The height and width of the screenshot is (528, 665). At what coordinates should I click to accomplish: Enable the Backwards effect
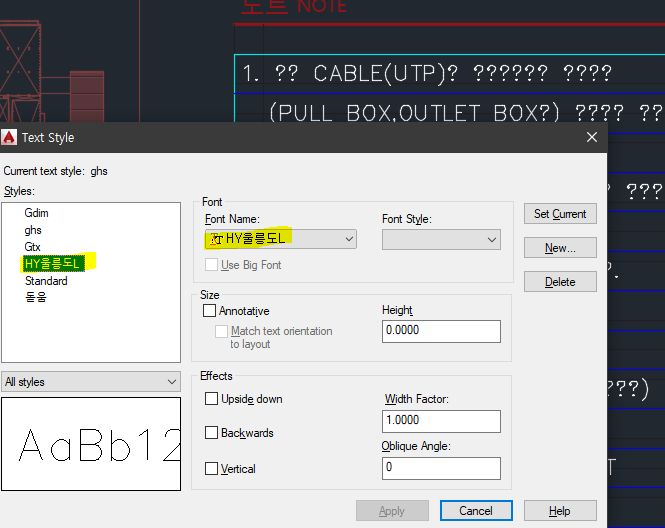pyautogui.click(x=211, y=433)
